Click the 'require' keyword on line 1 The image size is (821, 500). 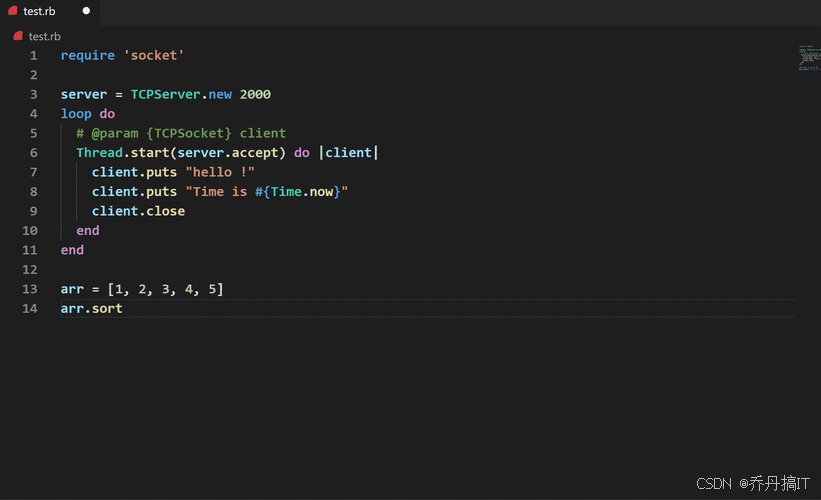point(87,55)
